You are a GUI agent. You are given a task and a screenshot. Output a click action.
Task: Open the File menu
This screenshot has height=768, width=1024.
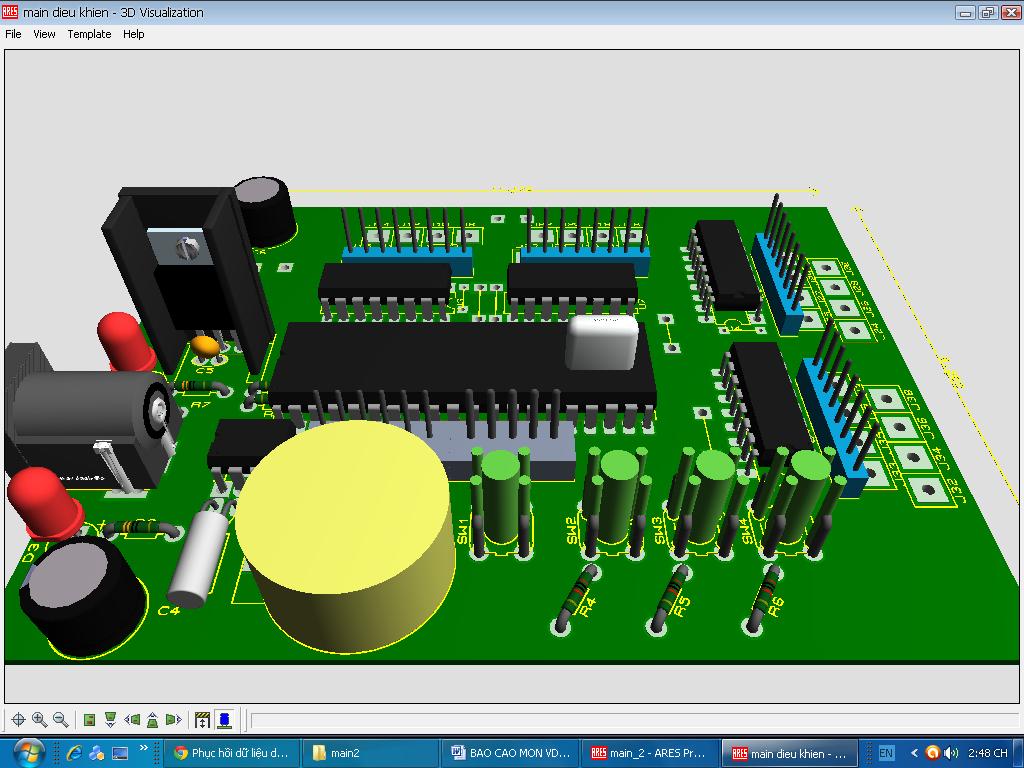tap(13, 34)
